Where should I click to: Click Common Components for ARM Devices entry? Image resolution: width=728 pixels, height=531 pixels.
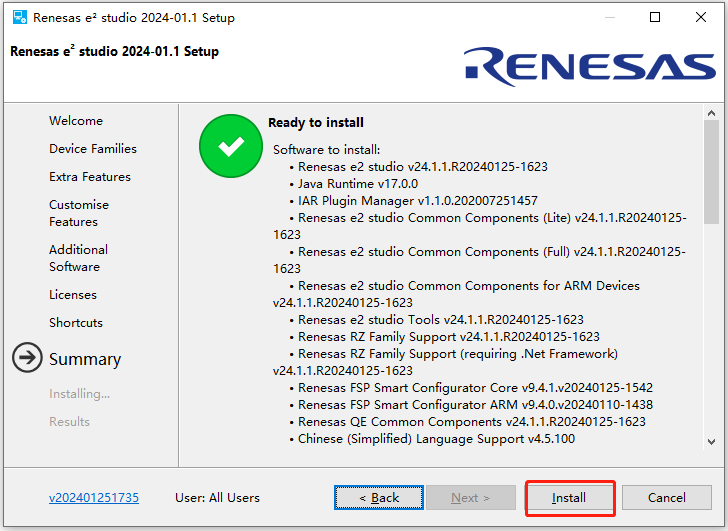pos(456,294)
